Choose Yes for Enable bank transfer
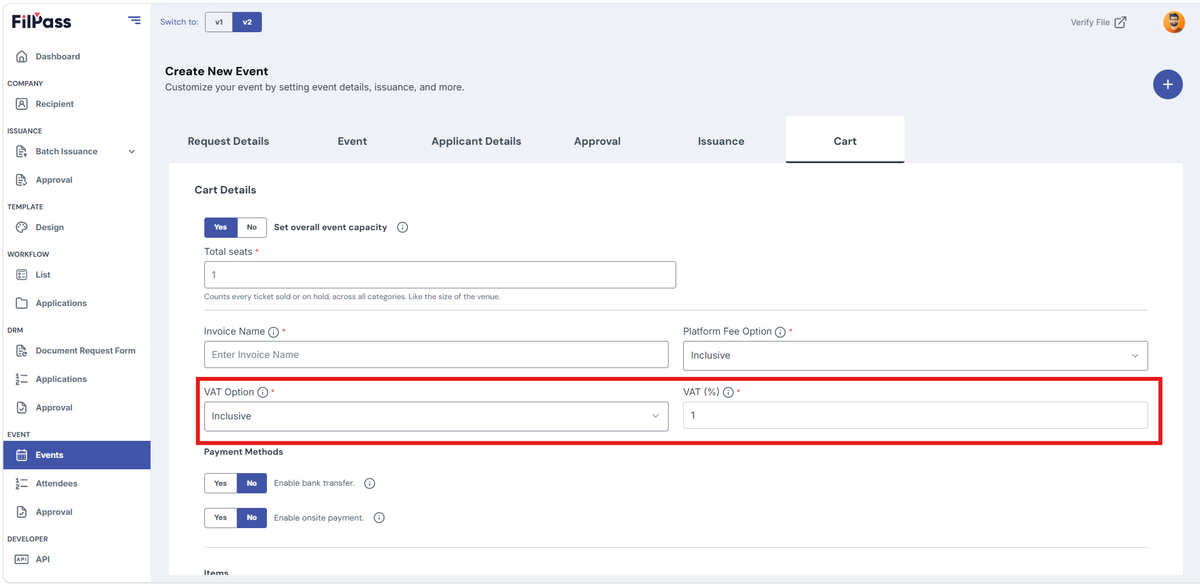This screenshot has width=1200, height=585. (x=221, y=483)
